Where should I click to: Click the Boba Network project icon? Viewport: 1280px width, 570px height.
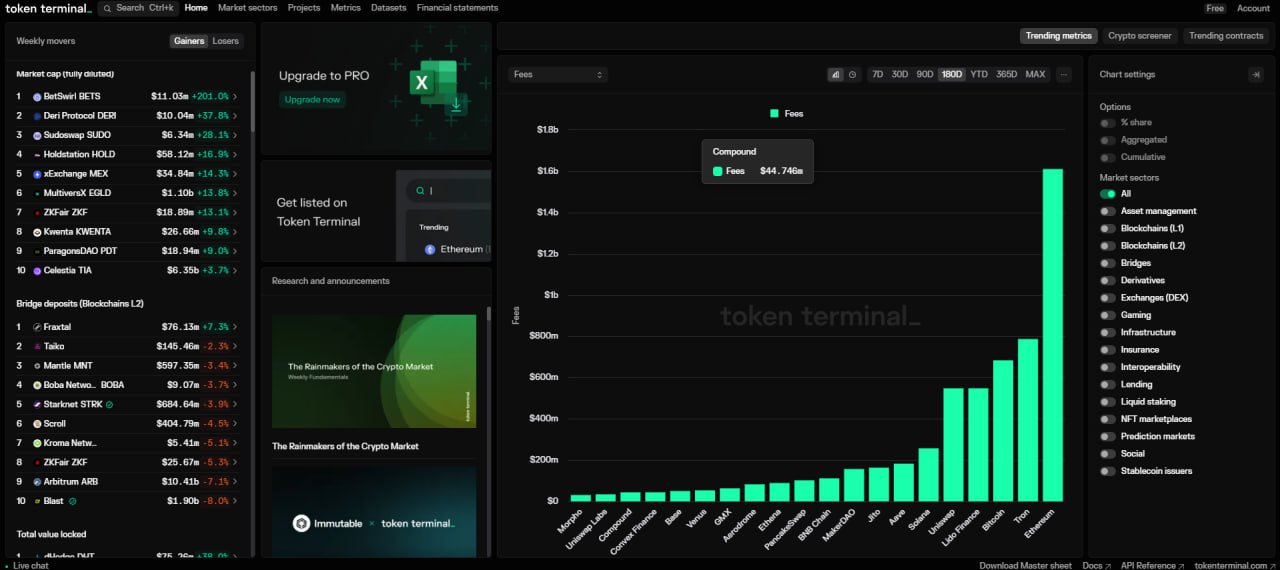[37, 385]
